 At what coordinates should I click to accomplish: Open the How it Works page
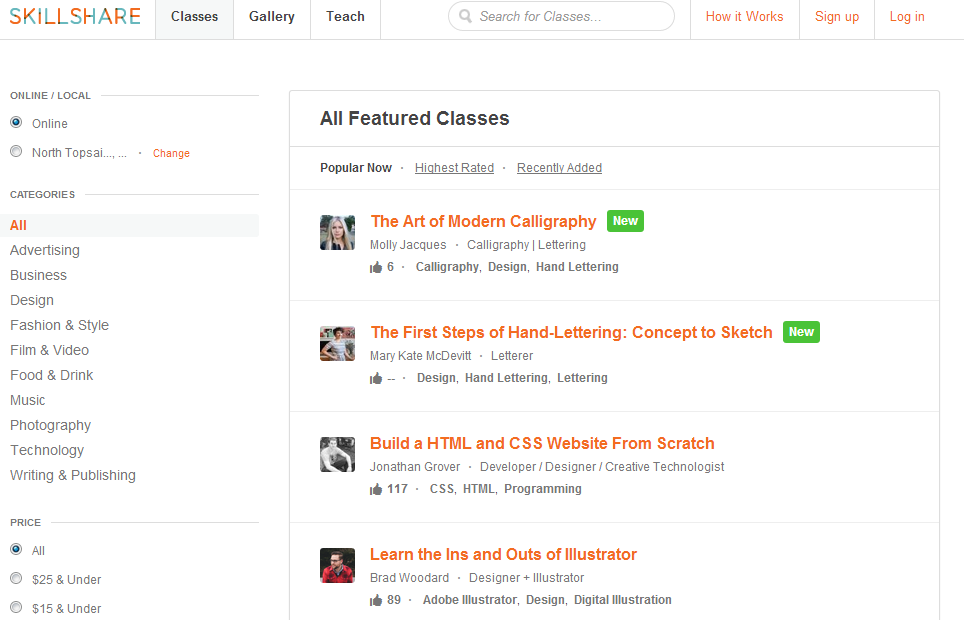point(745,17)
